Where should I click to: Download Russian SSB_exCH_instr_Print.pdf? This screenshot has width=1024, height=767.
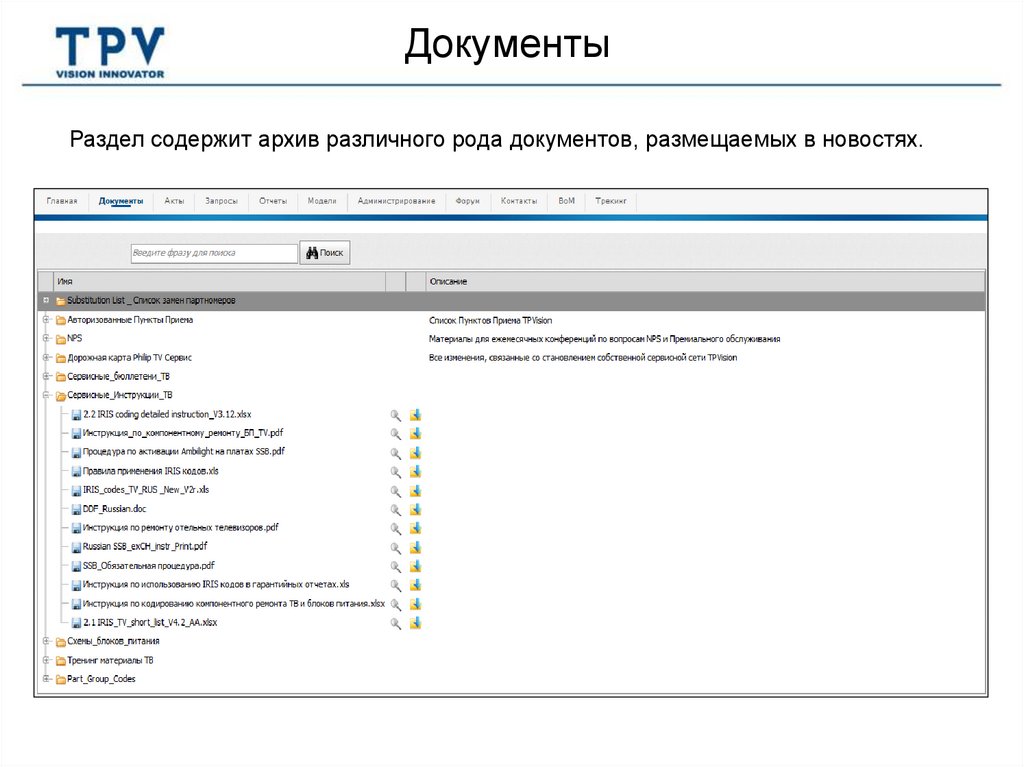415,548
